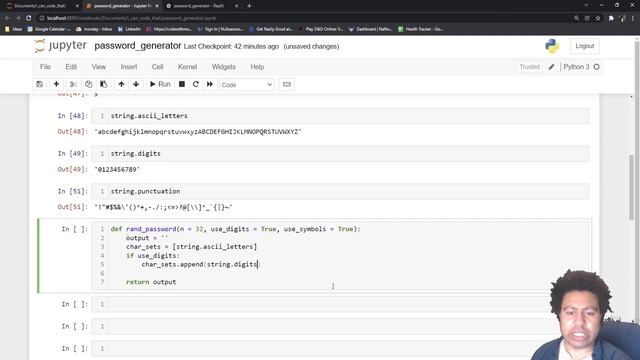The image size is (640, 360).
Task: Select the string.digits input cell
Action: [340, 153]
